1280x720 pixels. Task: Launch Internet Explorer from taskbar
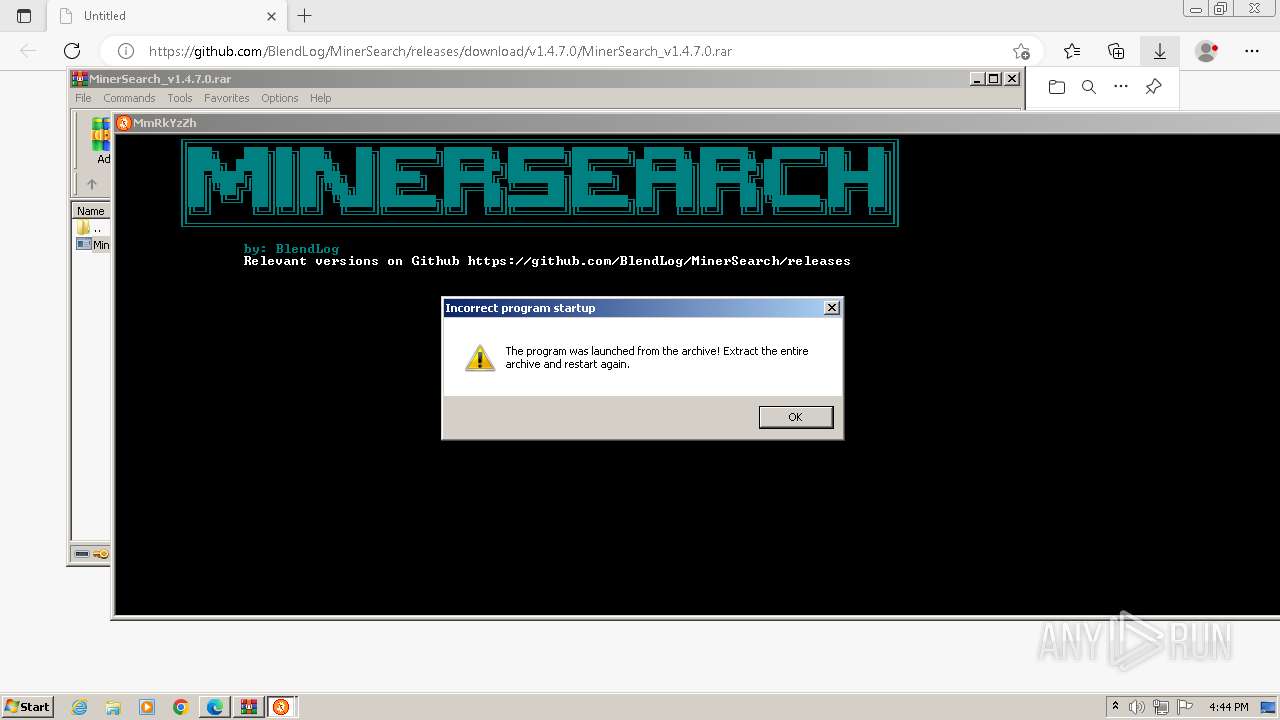(x=80, y=707)
